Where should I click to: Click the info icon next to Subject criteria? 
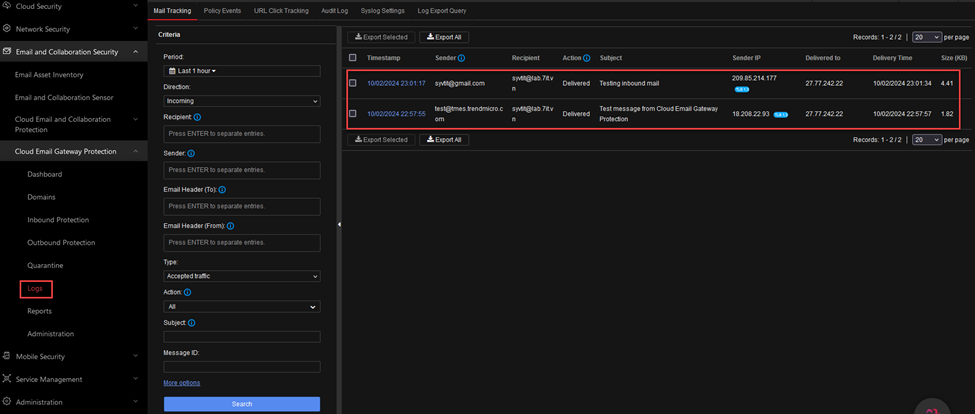coord(192,323)
